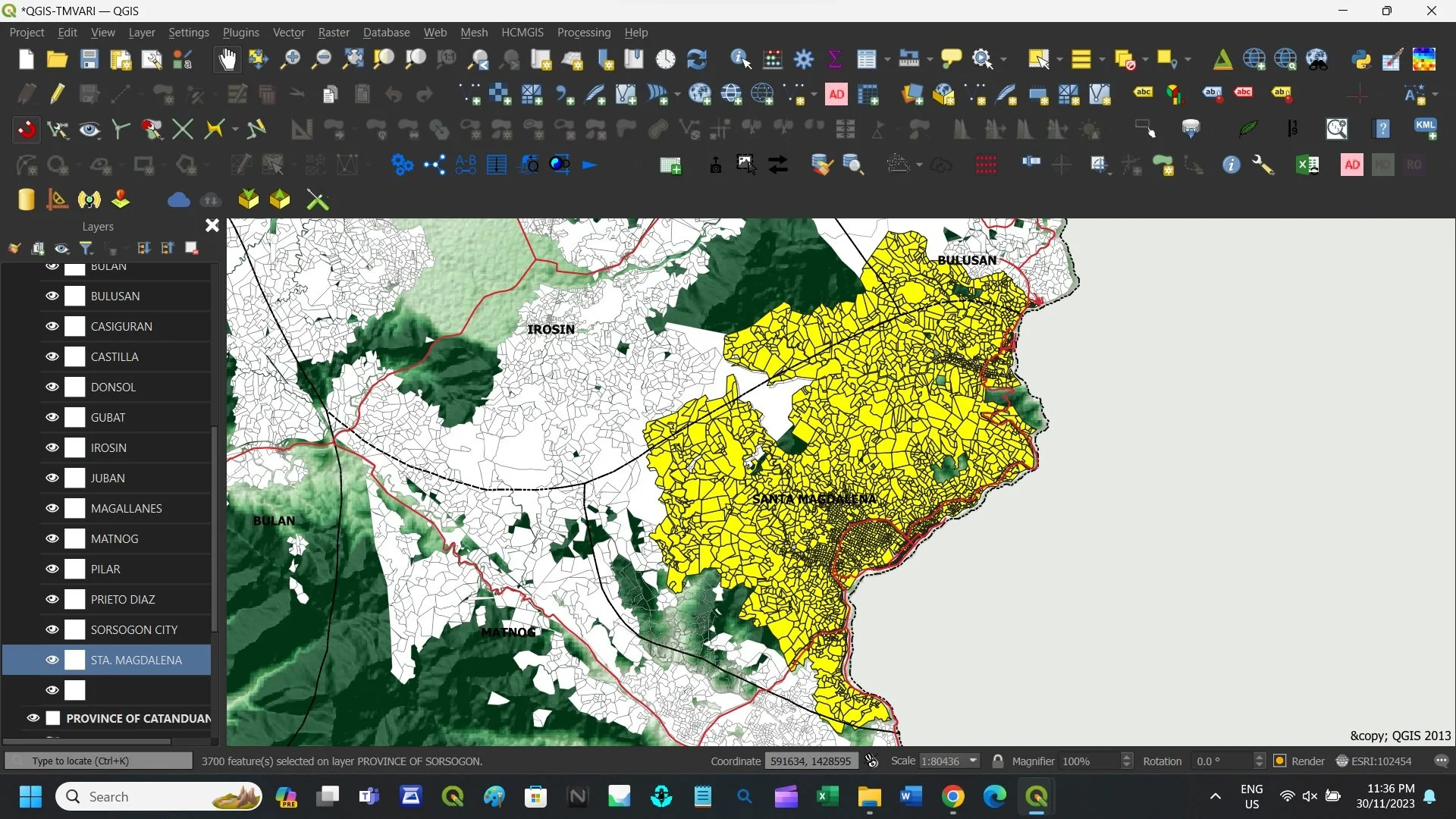This screenshot has height=819, width=1456.
Task: Open dropdown arrow next to Select Features tool
Action: coord(1059,59)
